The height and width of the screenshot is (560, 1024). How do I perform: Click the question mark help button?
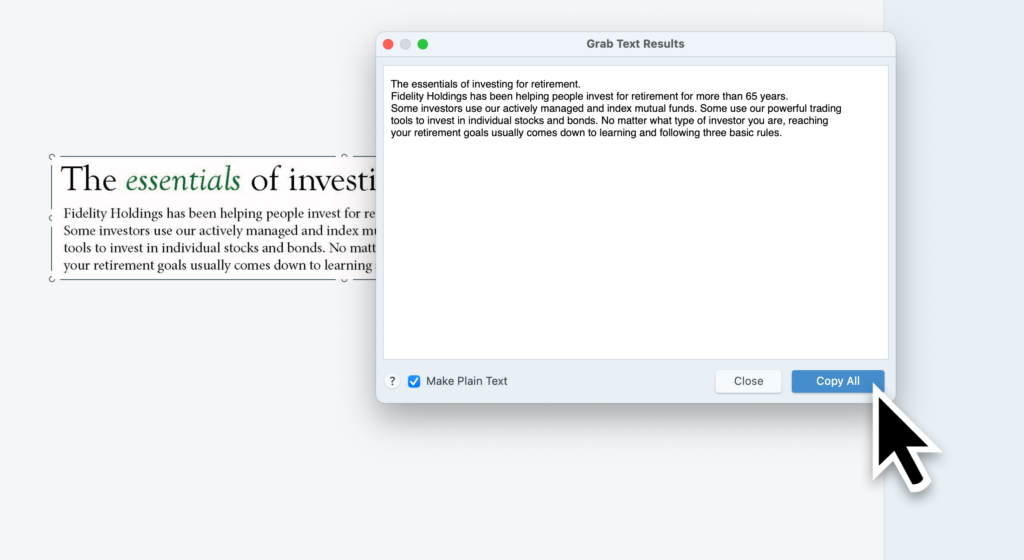point(392,381)
